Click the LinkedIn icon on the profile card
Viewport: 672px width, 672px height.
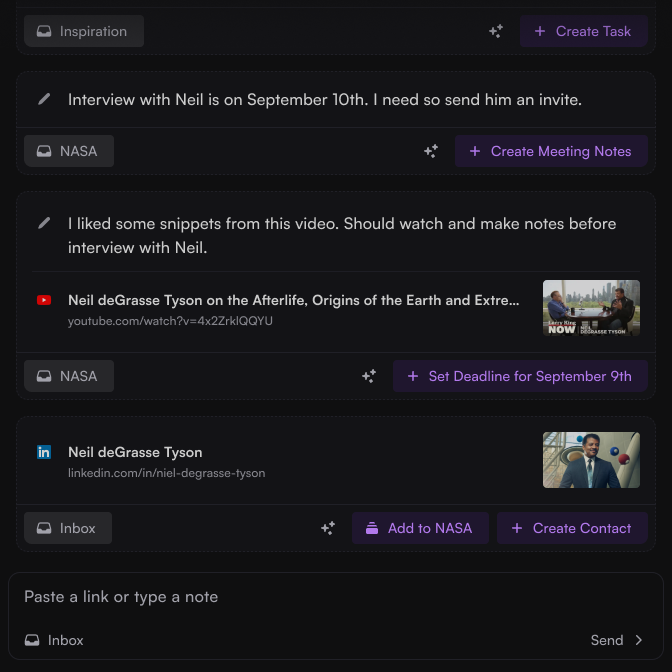pyautogui.click(x=44, y=452)
